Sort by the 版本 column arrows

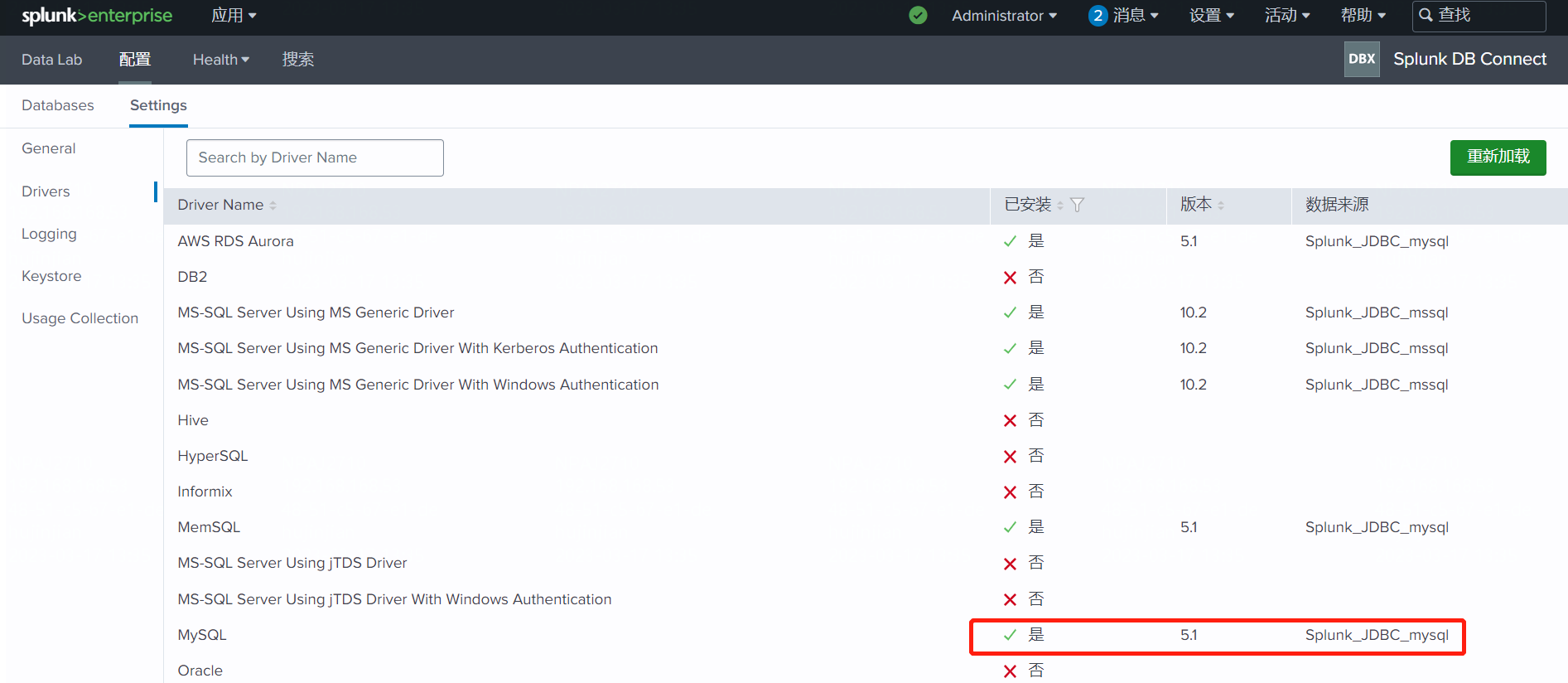1221,206
